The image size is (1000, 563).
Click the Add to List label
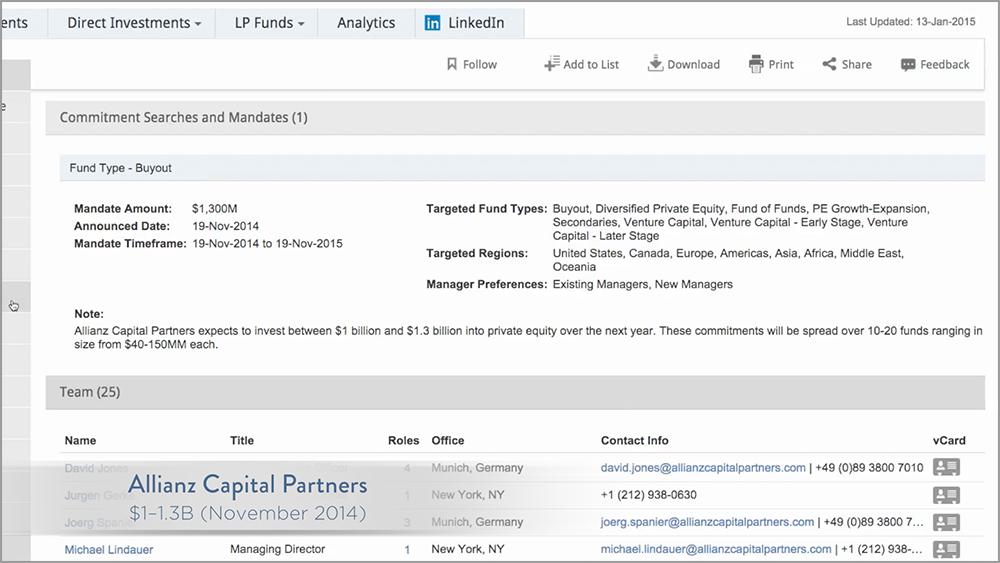(591, 64)
